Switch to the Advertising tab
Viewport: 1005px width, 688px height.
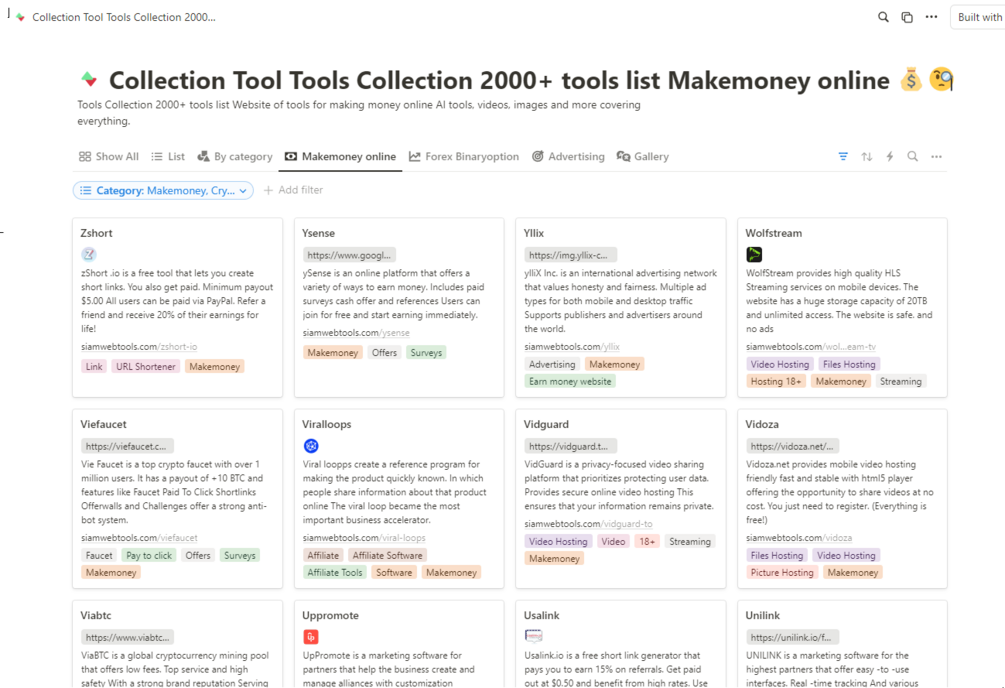point(568,156)
